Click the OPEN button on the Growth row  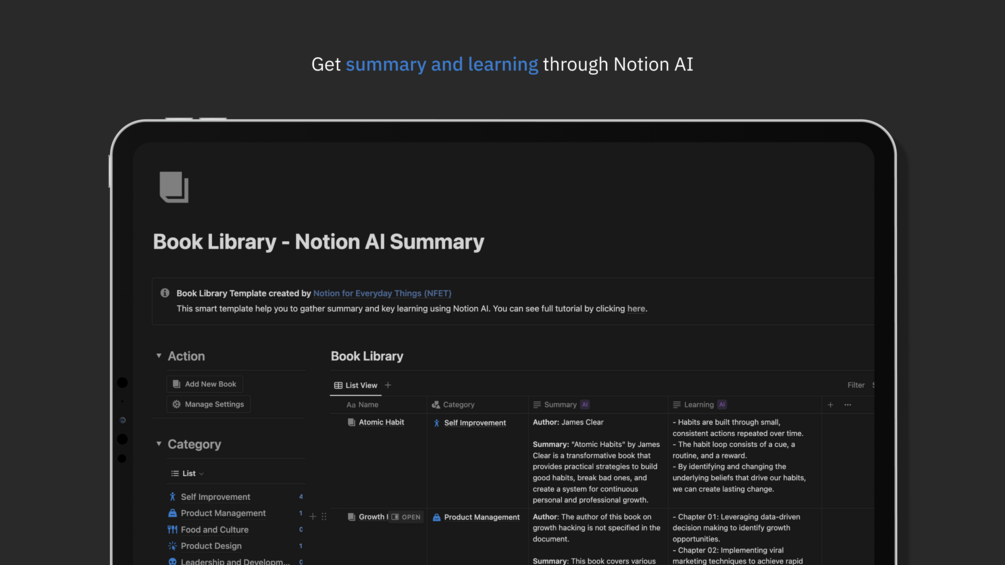click(406, 517)
